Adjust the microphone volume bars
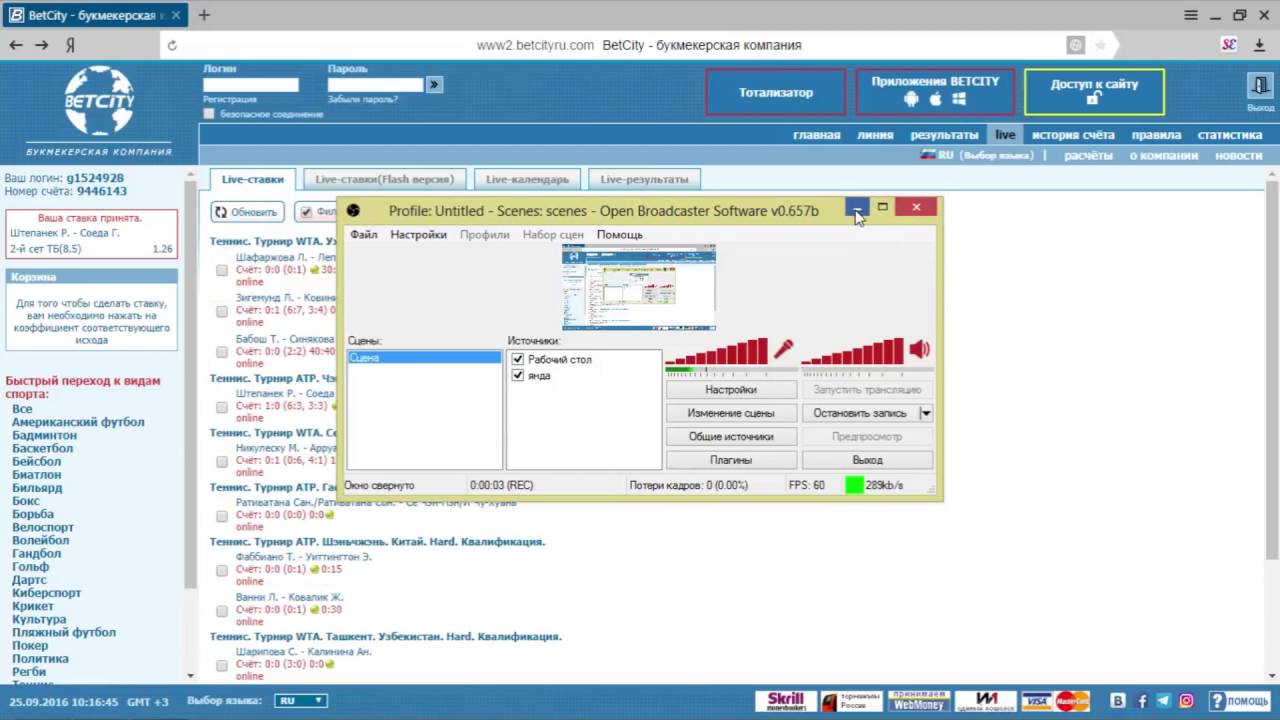This screenshot has height=720, width=1280. tap(716, 352)
